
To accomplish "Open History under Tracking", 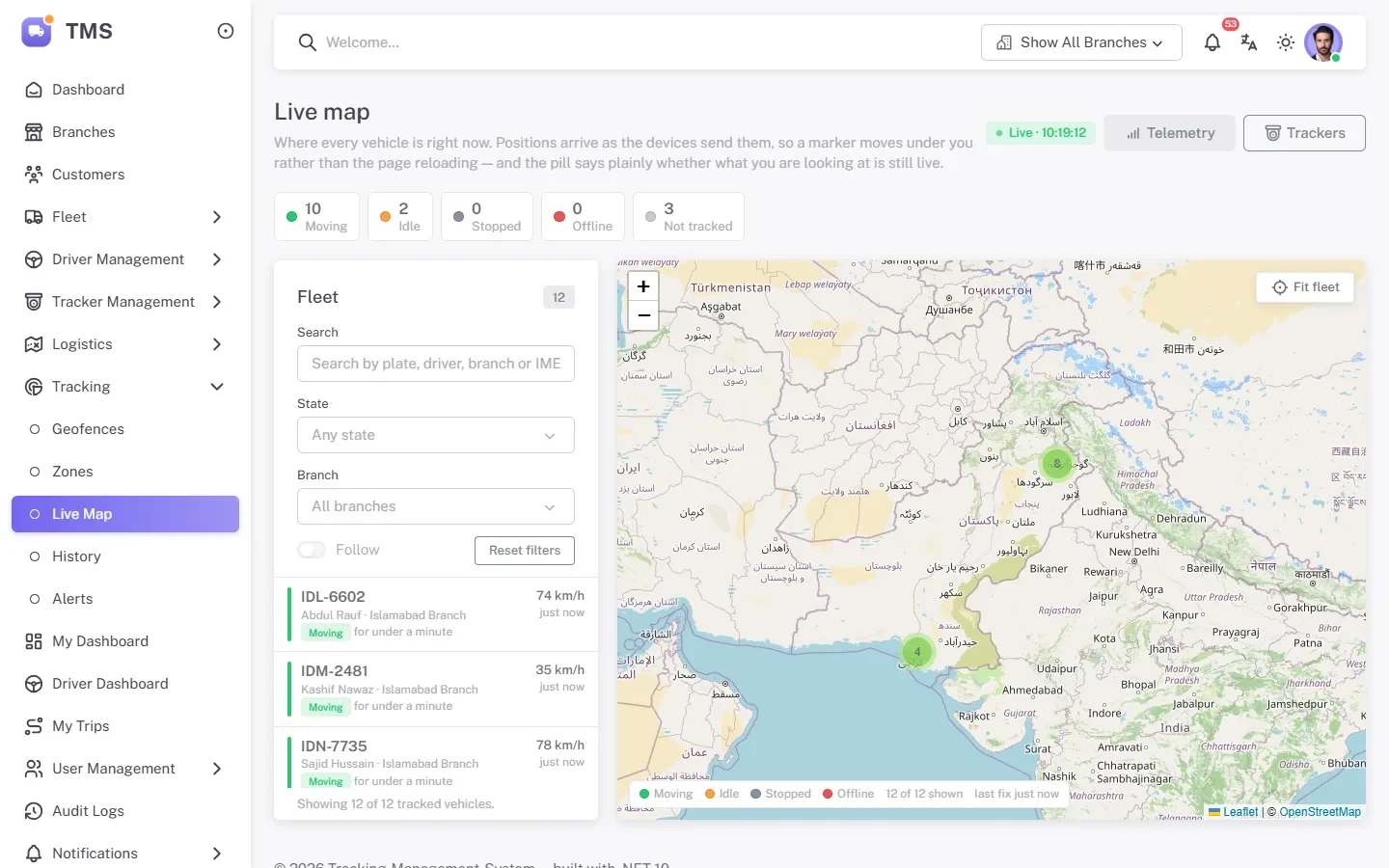I will 125,556.
